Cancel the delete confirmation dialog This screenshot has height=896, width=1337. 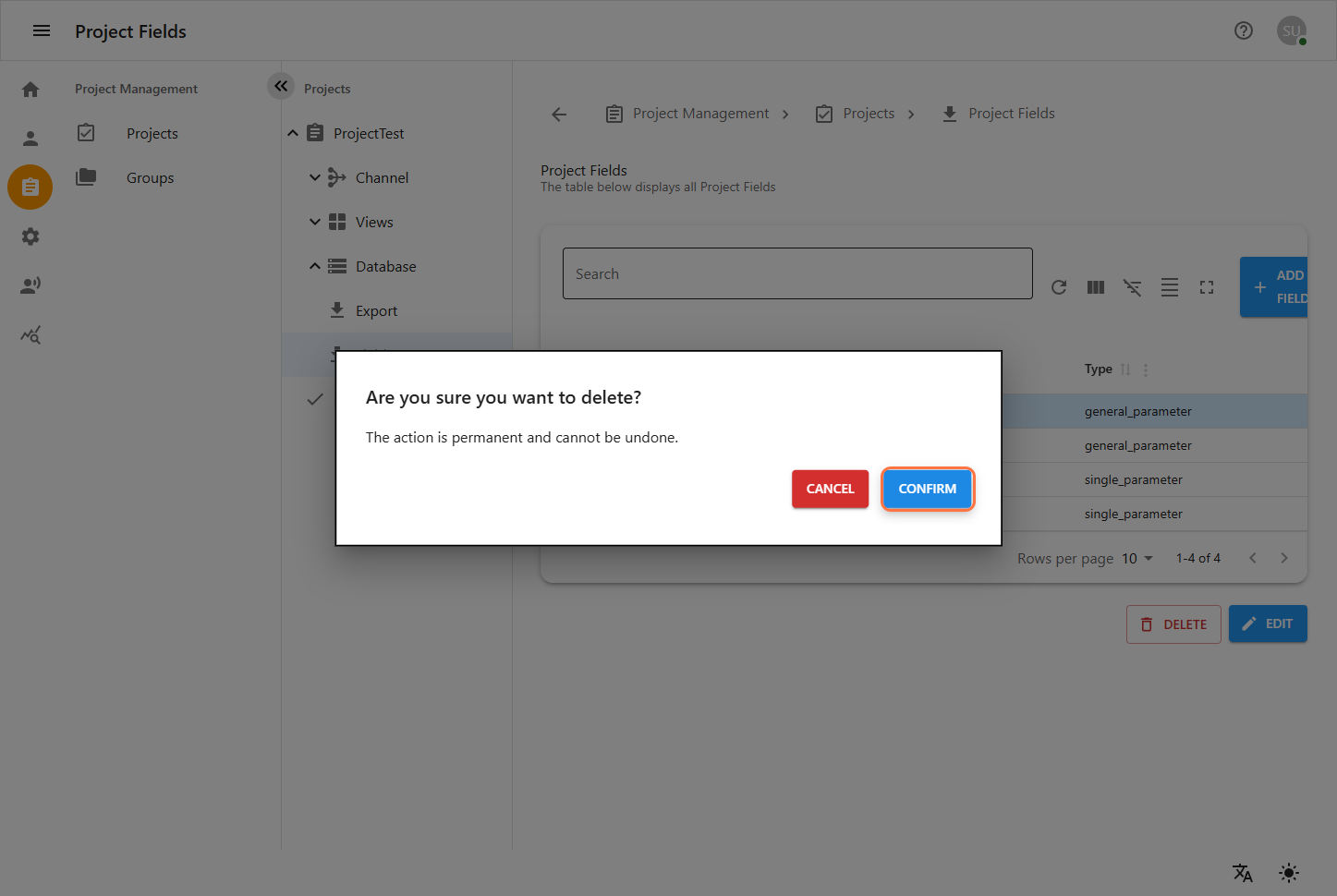click(x=830, y=489)
